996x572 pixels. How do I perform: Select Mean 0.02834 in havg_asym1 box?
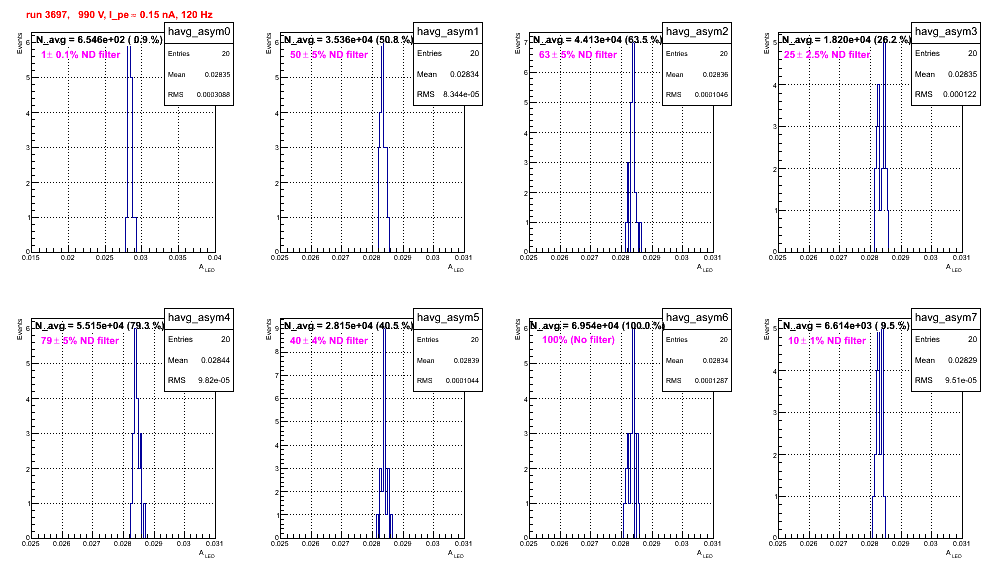[x=465, y=74]
